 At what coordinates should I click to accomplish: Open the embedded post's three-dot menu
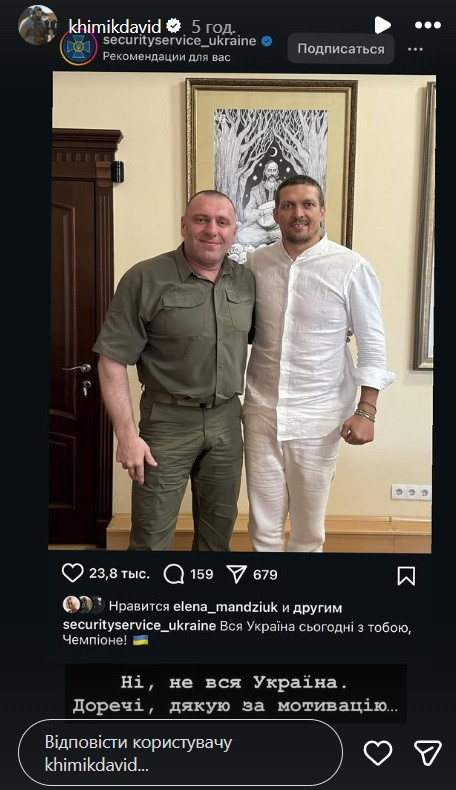pyautogui.click(x=415, y=49)
